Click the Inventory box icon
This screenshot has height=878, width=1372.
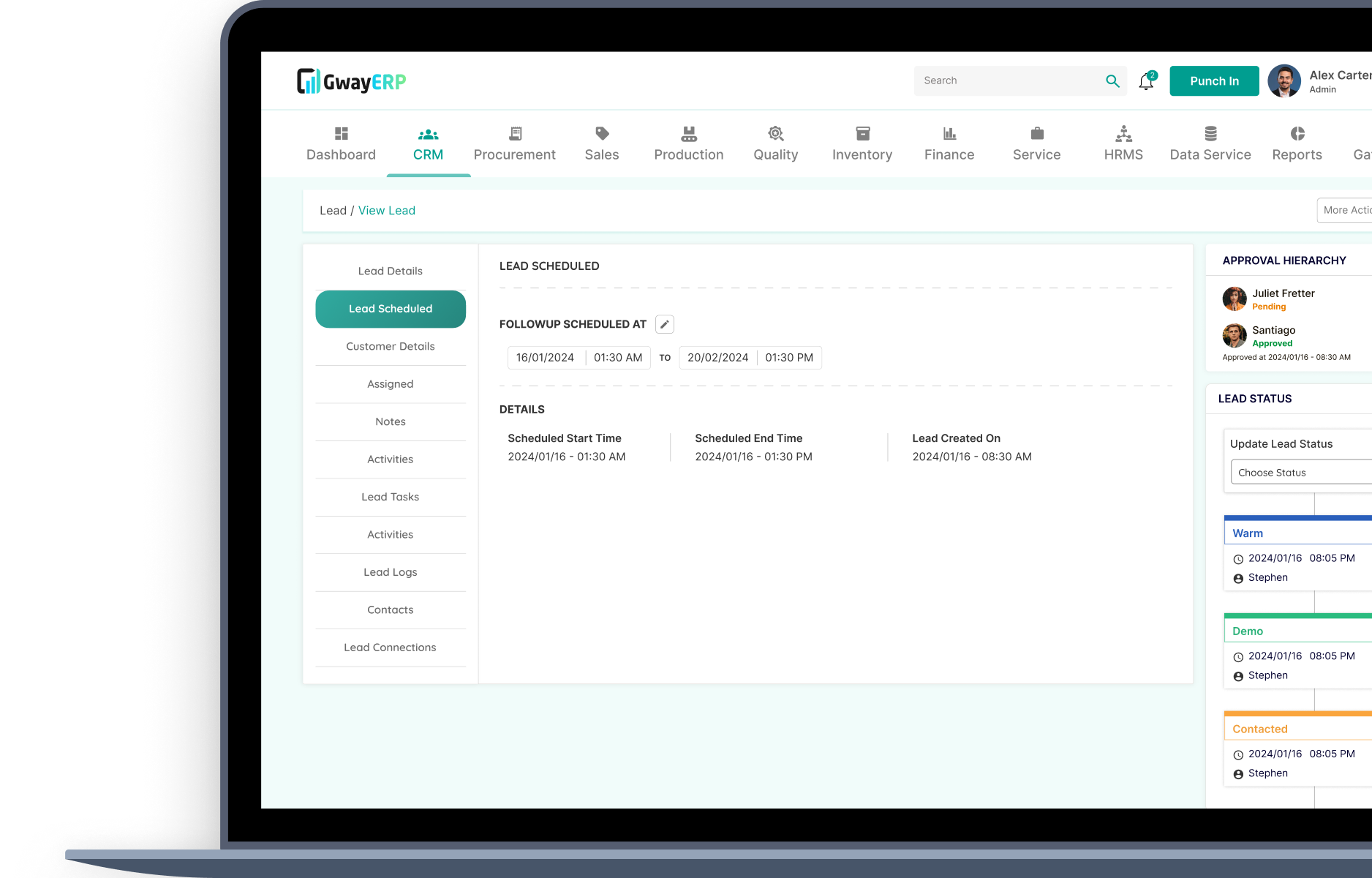[x=862, y=134]
